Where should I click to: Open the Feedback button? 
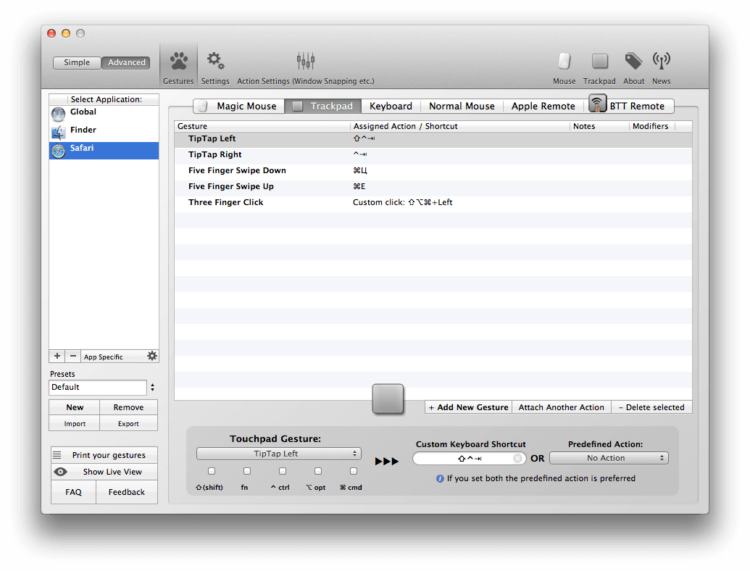tap(127, 492)
